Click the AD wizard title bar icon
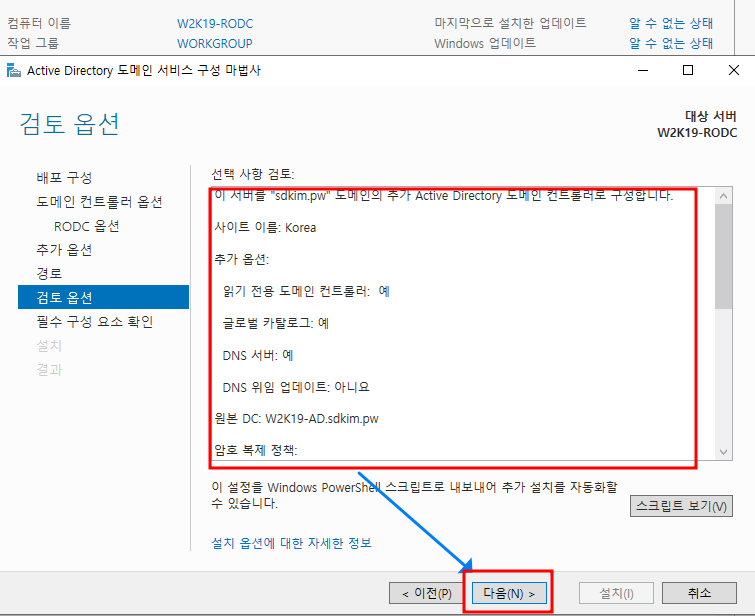Image resolution: width=755 pixels, height=616 pixels. [13, 70]
